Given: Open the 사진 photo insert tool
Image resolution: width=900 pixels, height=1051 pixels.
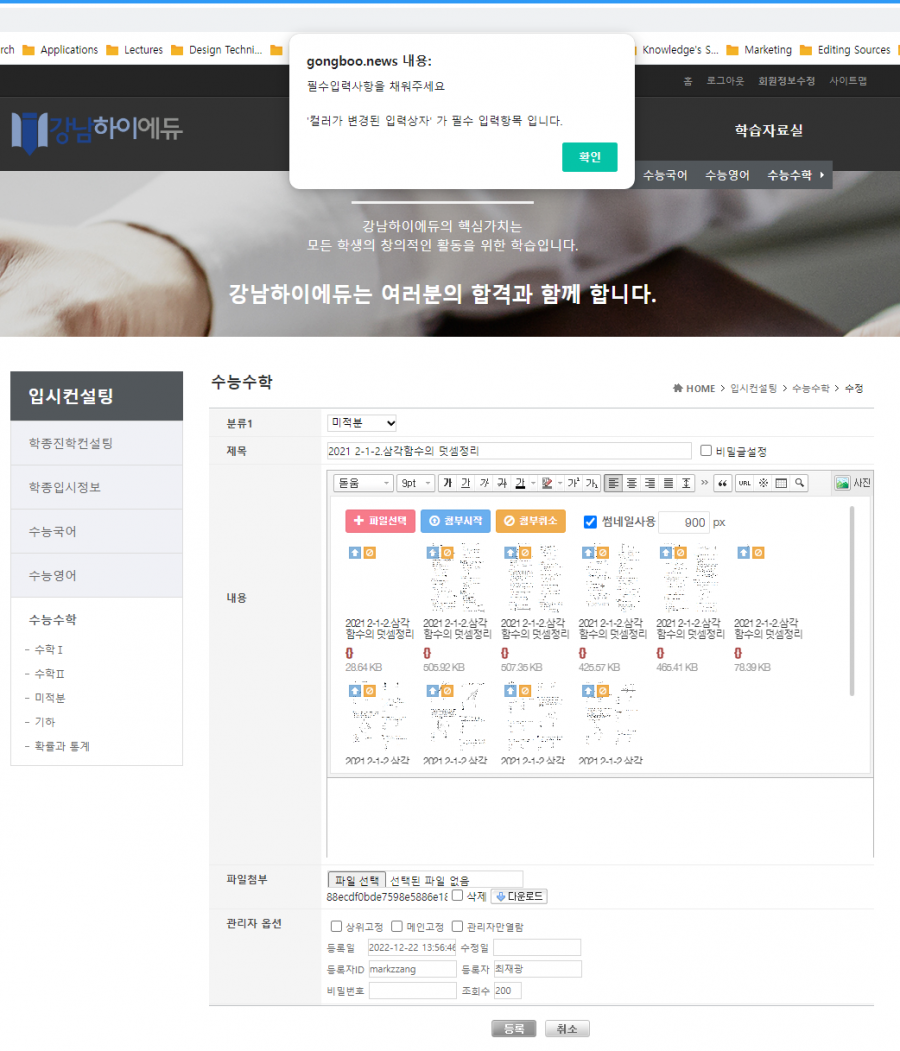Looking at the screenshot, I should tap(853, 483).
